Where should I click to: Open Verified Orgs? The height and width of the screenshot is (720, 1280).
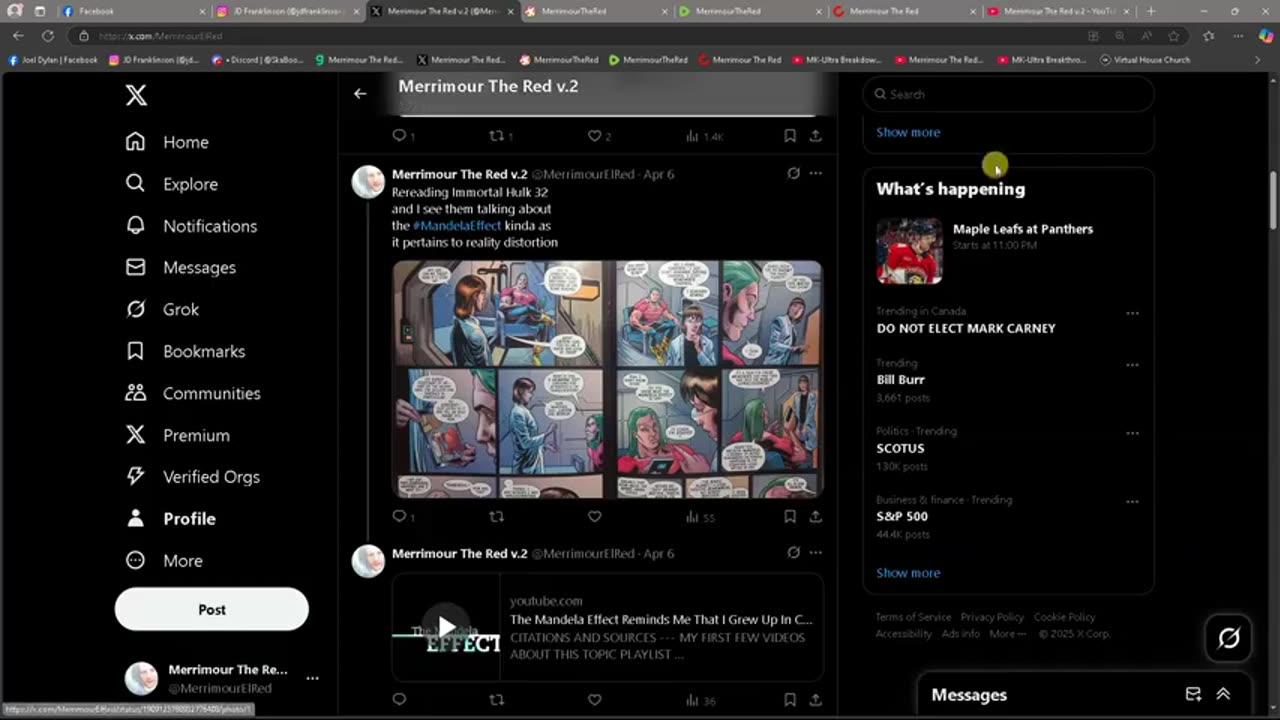coord(192,477)
